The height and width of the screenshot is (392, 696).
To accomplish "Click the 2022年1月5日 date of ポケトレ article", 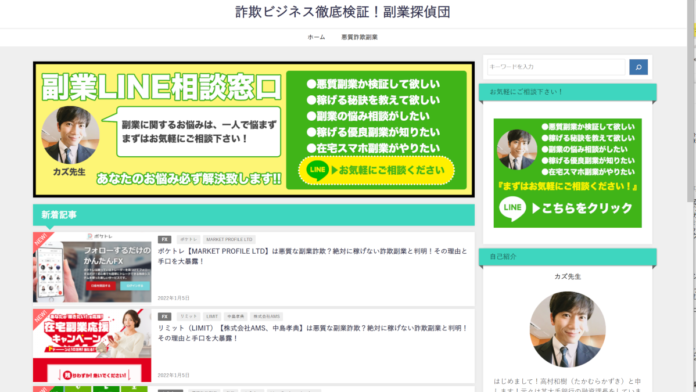I will coord(174,298).
